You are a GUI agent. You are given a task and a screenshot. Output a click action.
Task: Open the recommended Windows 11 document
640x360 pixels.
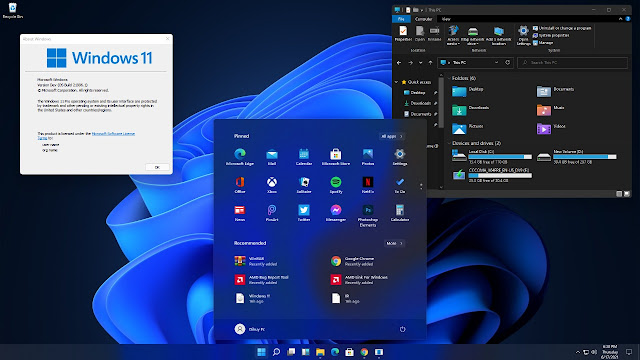click(x=252, y=298)
